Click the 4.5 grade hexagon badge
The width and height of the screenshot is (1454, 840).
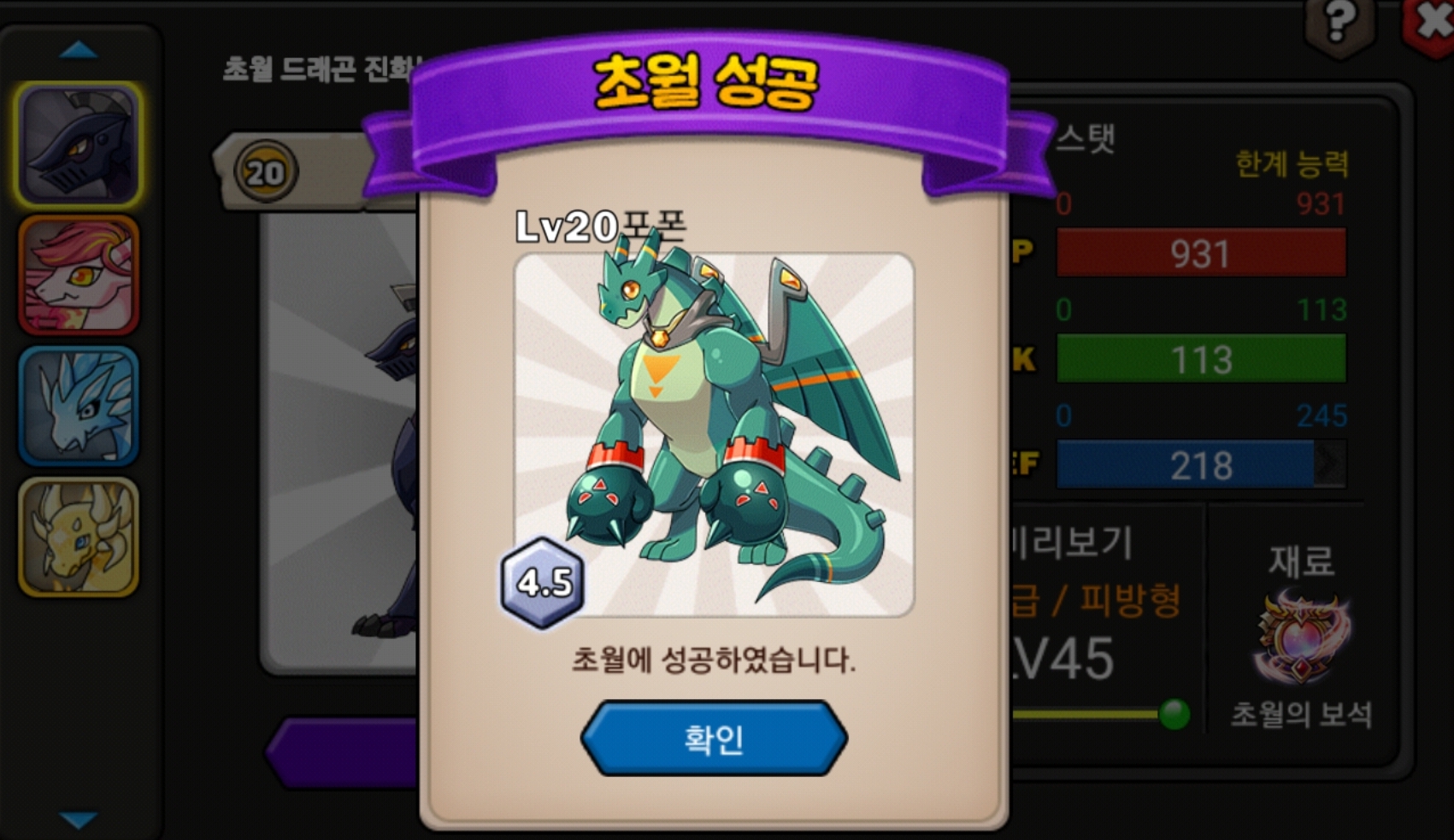coord(543,583)
